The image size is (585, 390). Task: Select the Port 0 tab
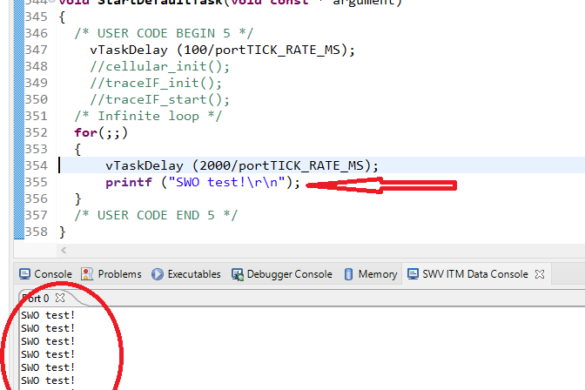click(35, 298)
